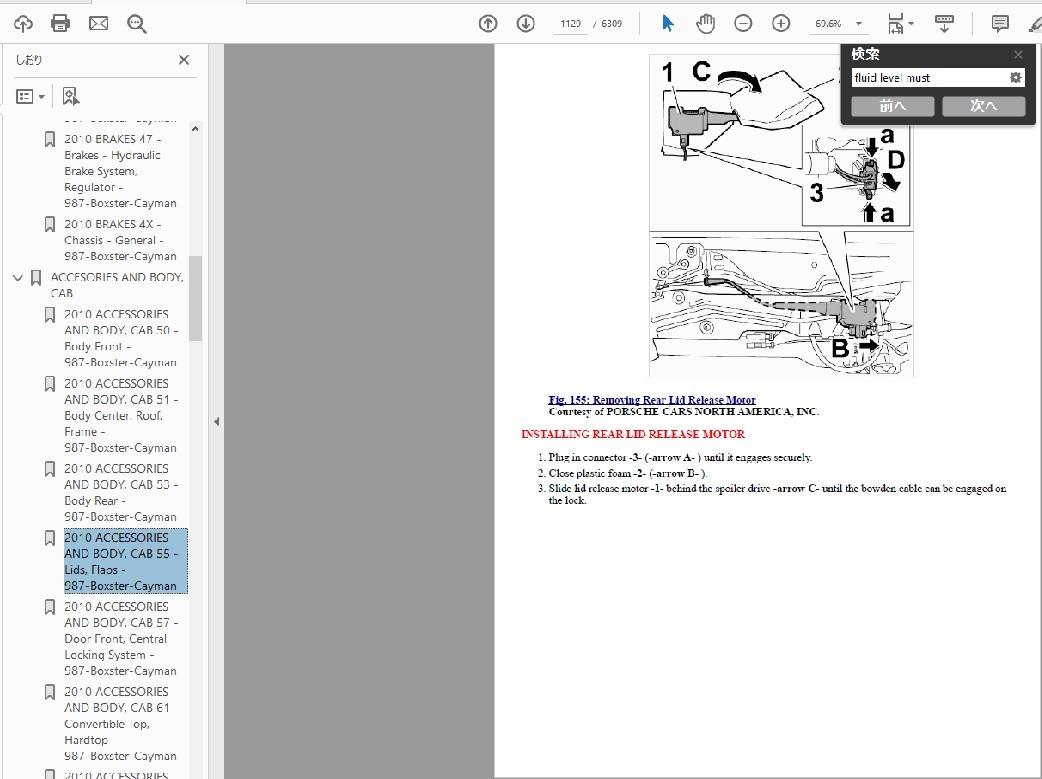1042x779 pixels.
Task: Go to next page arrow
Action: coord(526,24)
